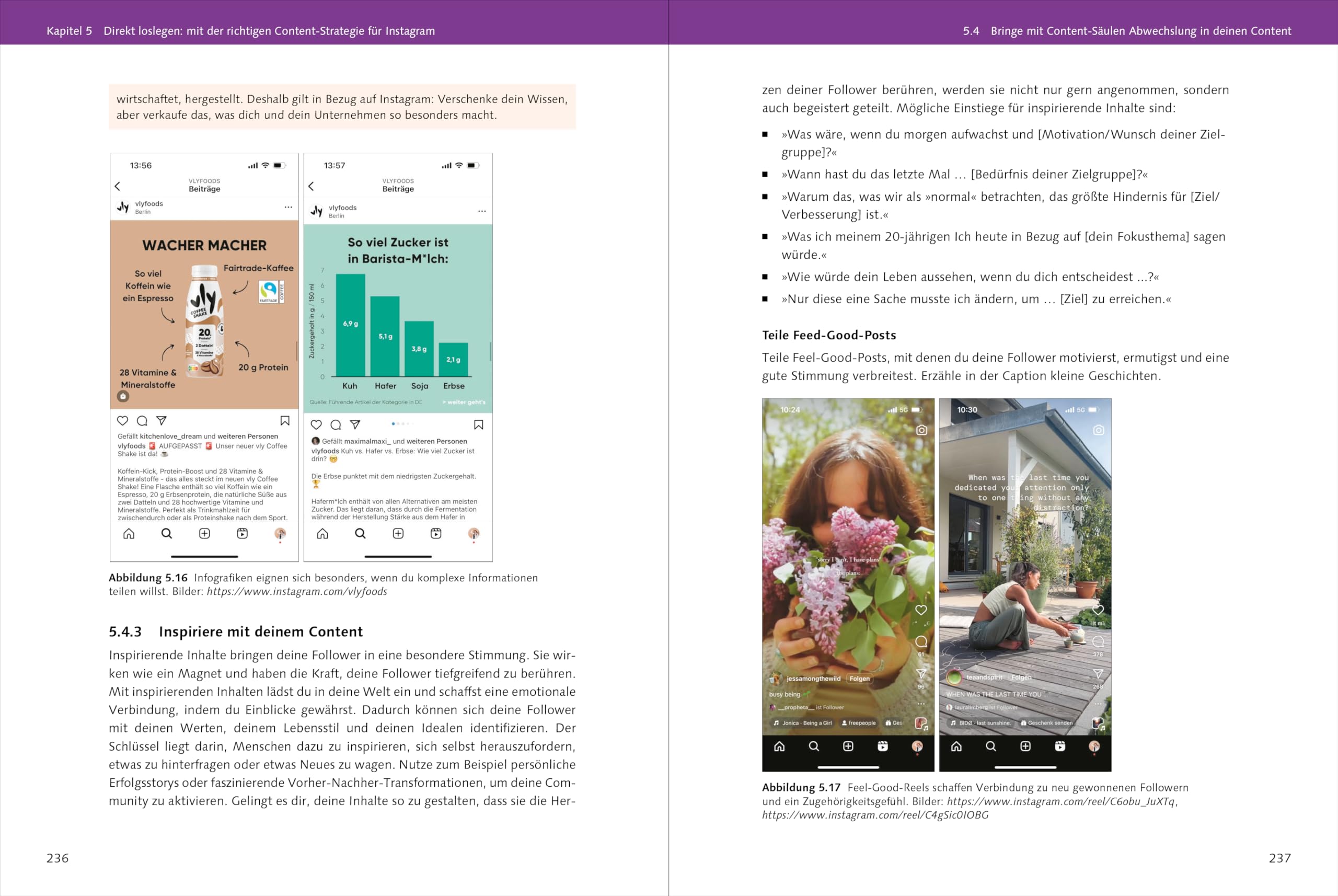Open camera icon in the jessamongthewild reel

(921, 430)
